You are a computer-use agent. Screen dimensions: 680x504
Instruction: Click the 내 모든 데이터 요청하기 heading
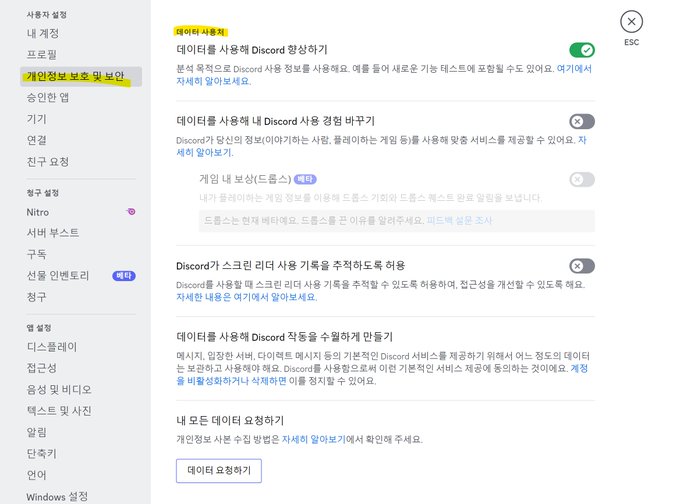[230, 420]
